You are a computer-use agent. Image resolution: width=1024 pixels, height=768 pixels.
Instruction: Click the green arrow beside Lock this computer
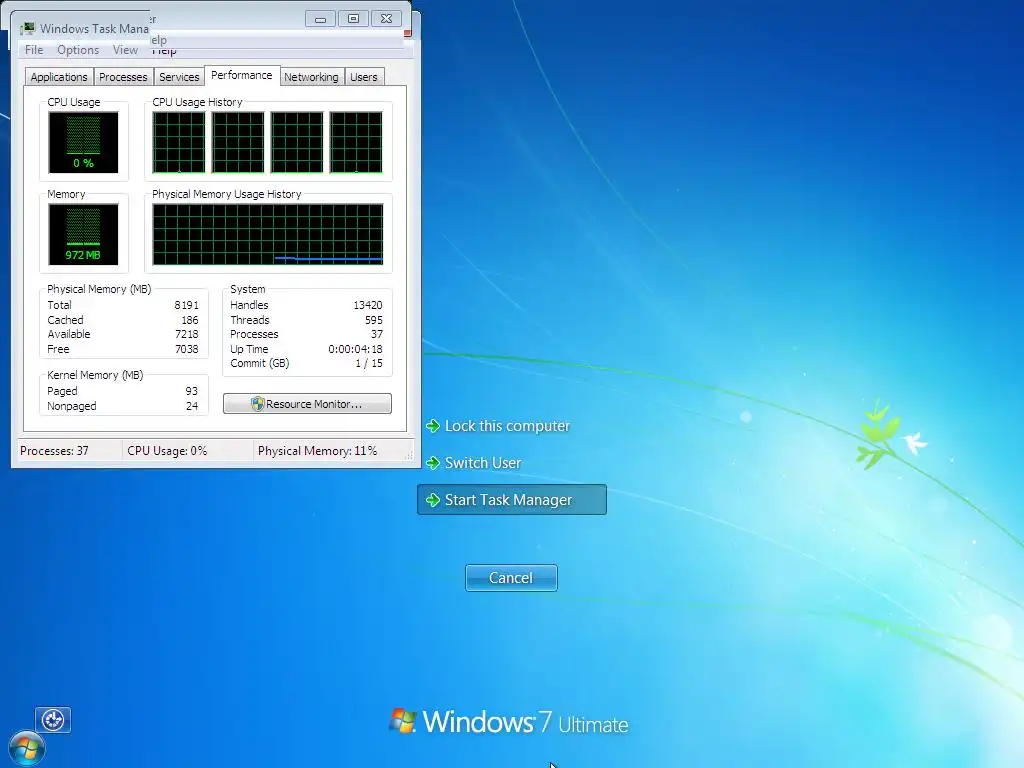433,426
